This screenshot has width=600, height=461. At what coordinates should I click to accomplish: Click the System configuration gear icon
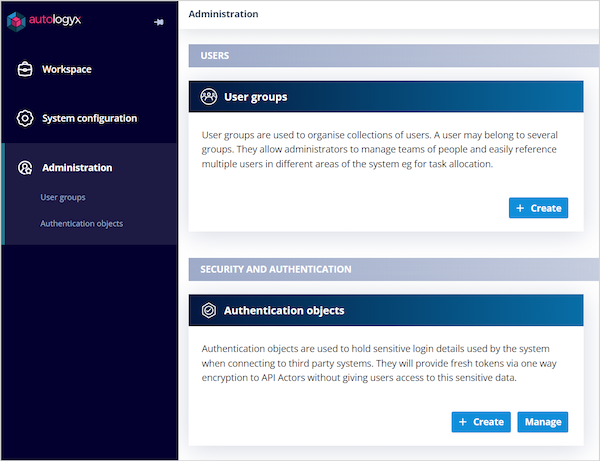25,118
